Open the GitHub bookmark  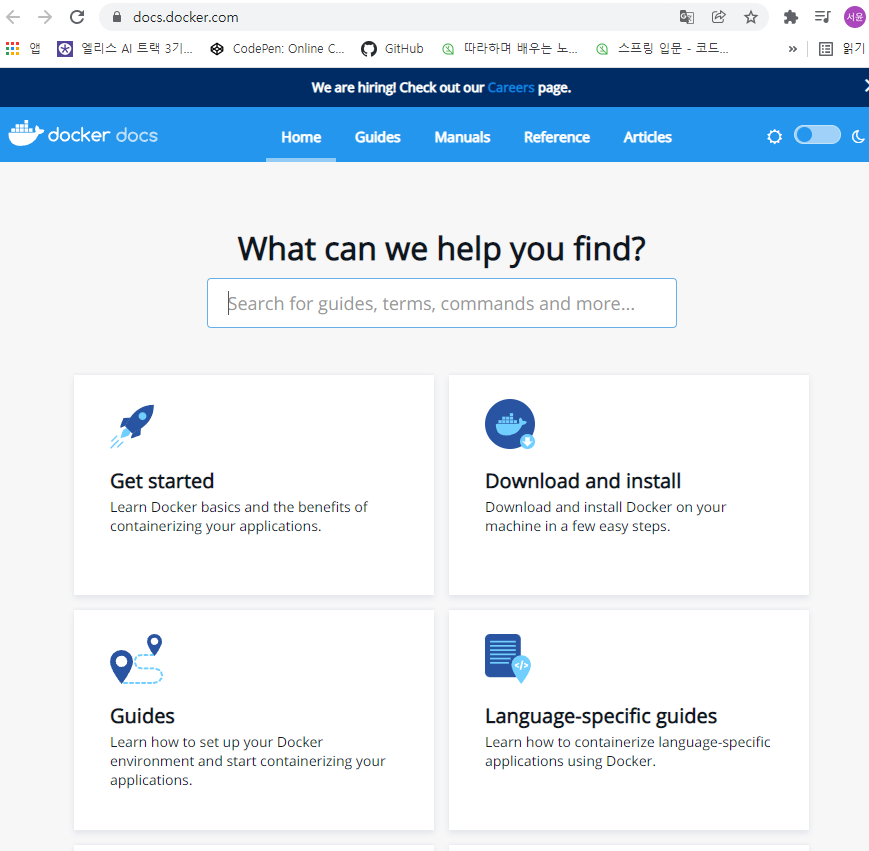pyautogui.click(x=392, y=49)
